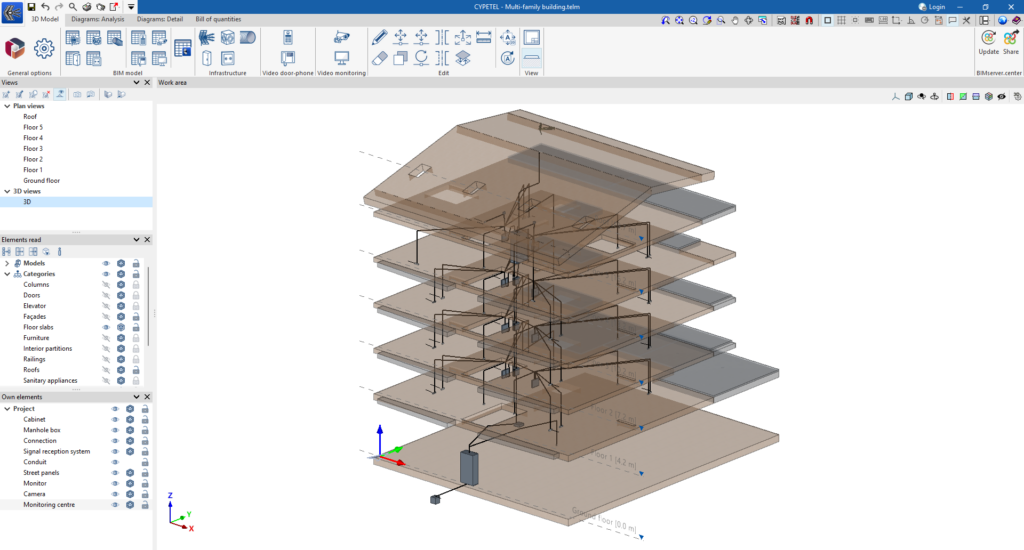Click the Share icon
Viewport: 1024px width, 550px height.
point(1011,39)
